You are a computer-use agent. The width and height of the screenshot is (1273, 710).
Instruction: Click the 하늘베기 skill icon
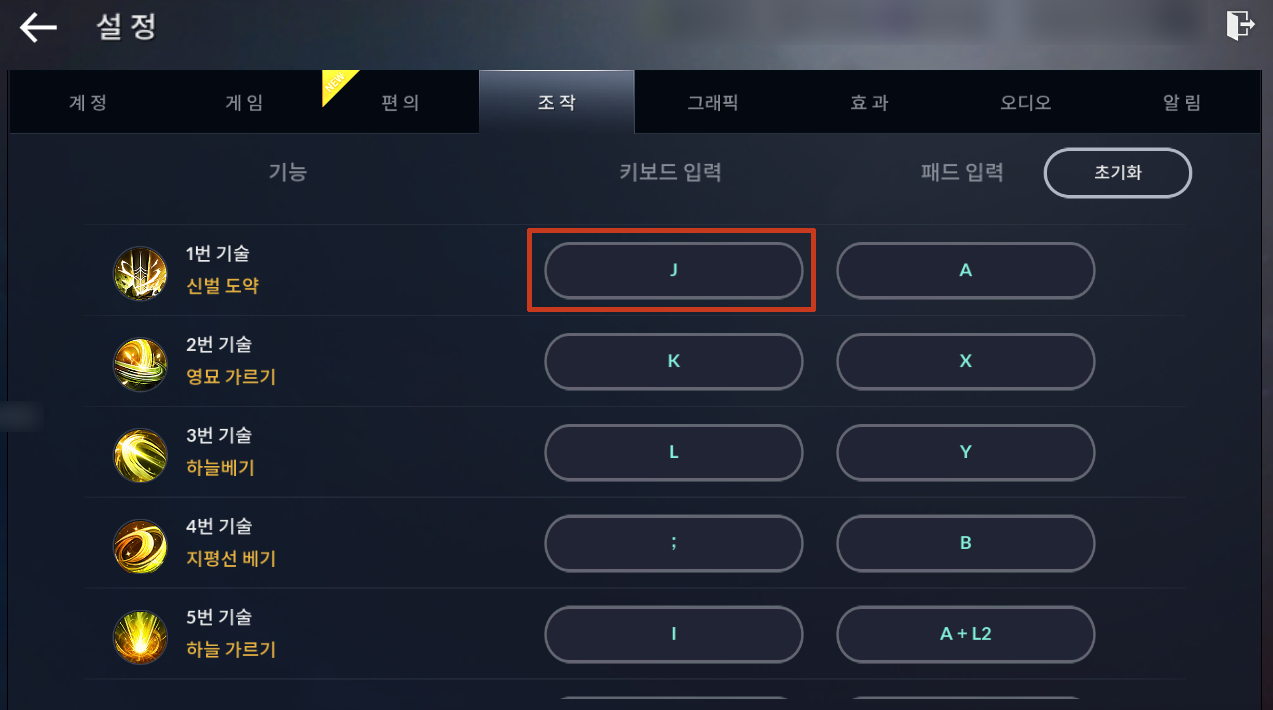pyautogui.click(x=140, y=455)
